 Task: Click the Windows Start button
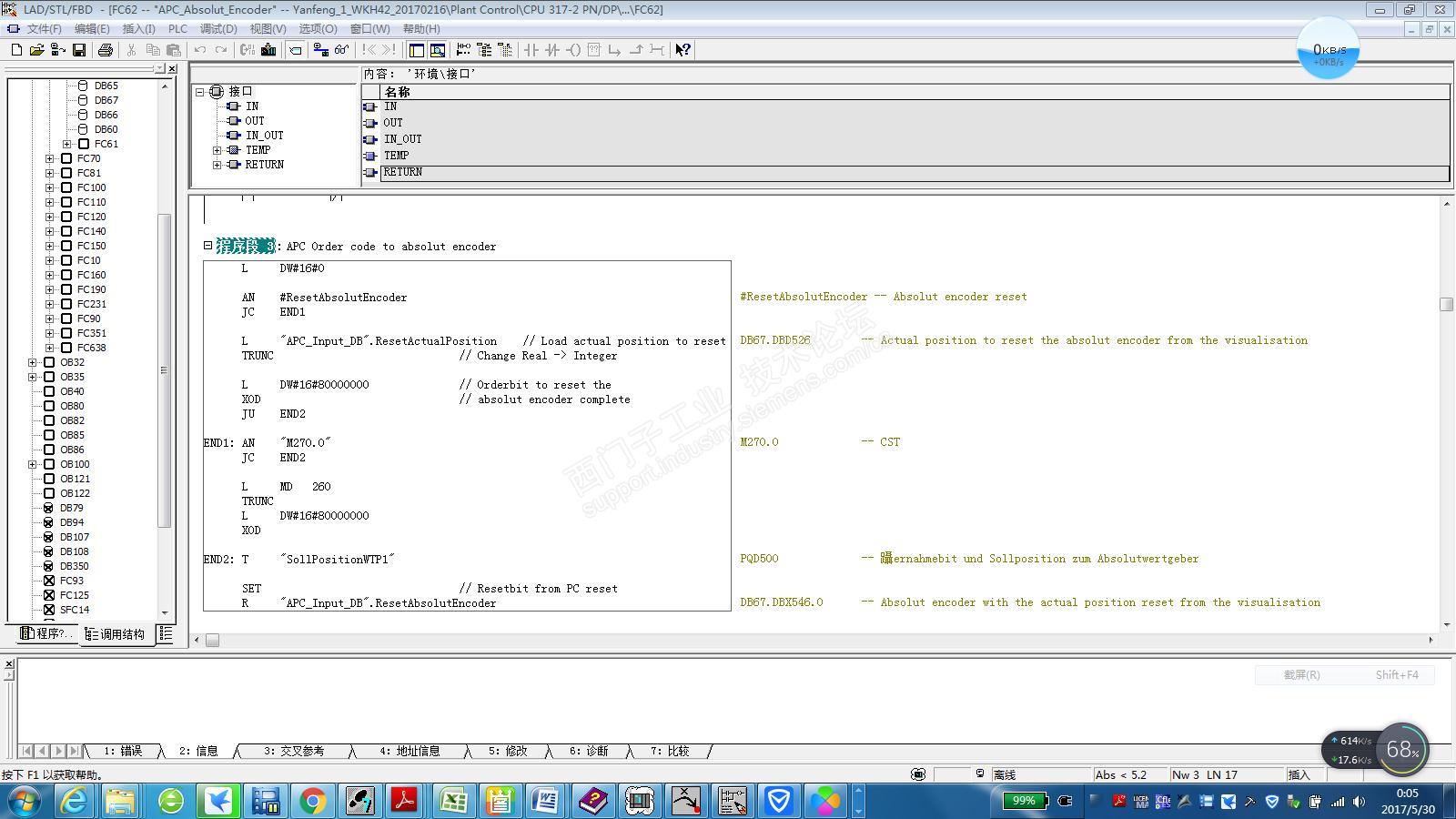coord(24,801)
